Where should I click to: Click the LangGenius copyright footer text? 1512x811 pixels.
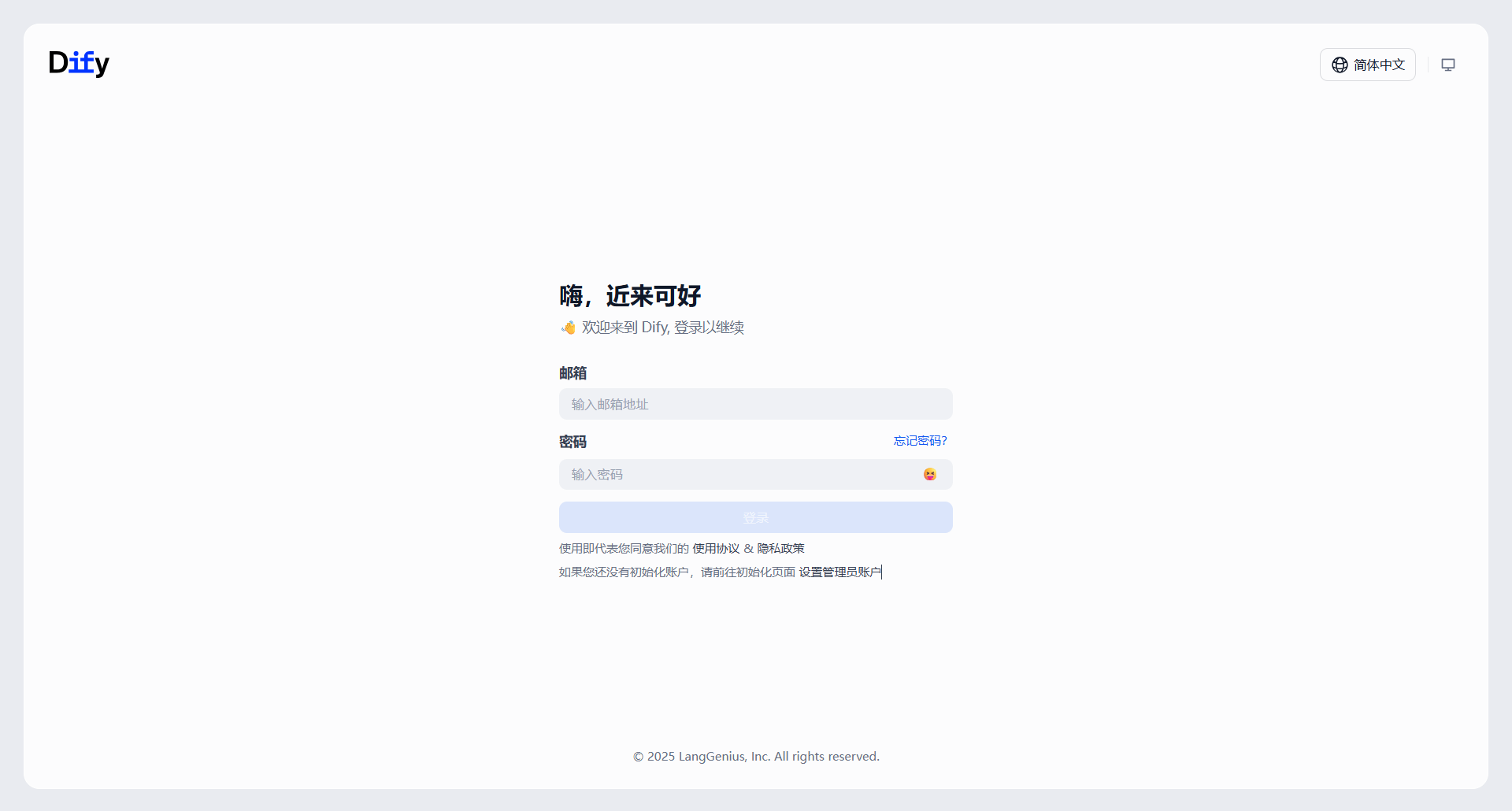coord(756,757)
